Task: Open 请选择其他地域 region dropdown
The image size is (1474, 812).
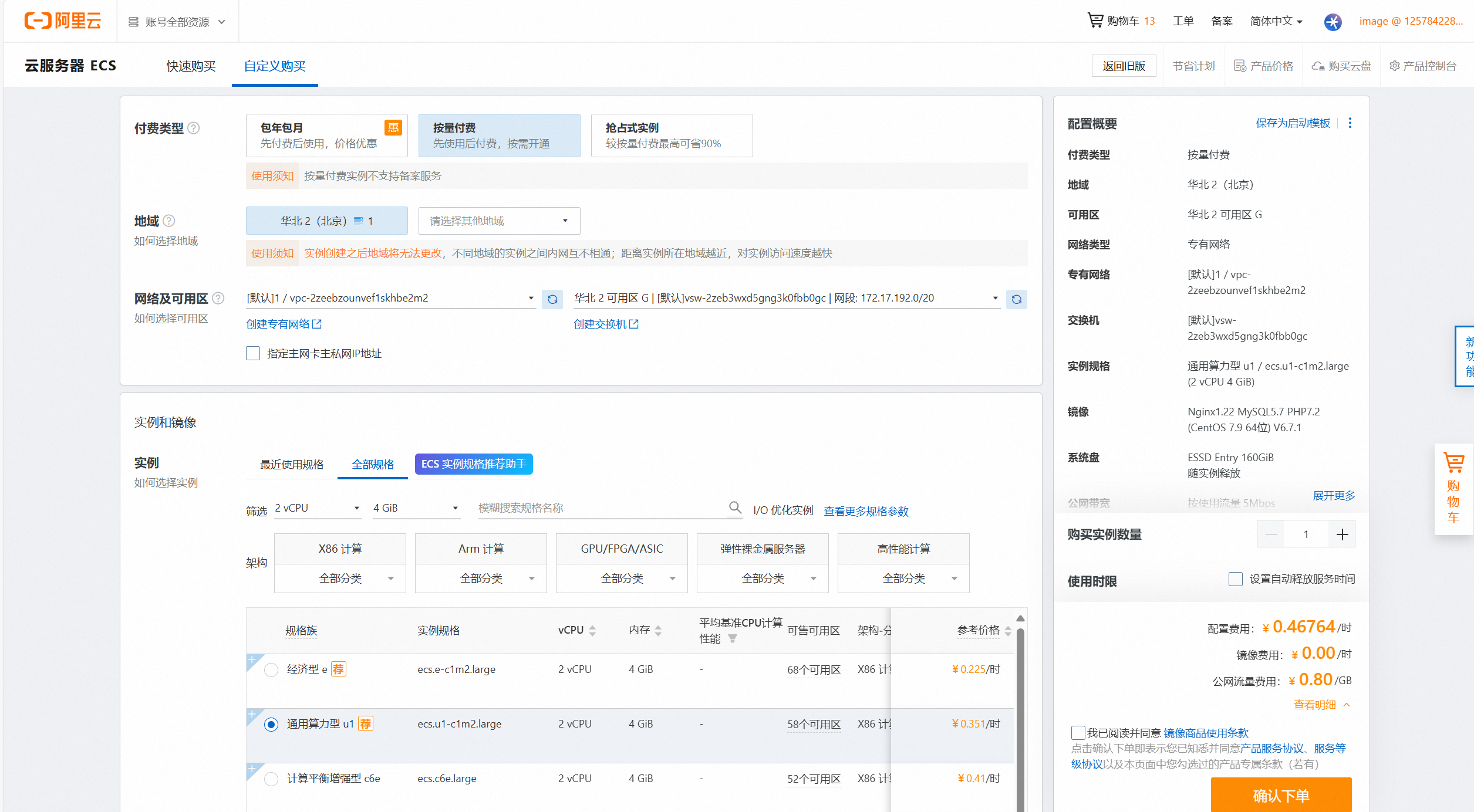Action: click(x=499, y=221)
